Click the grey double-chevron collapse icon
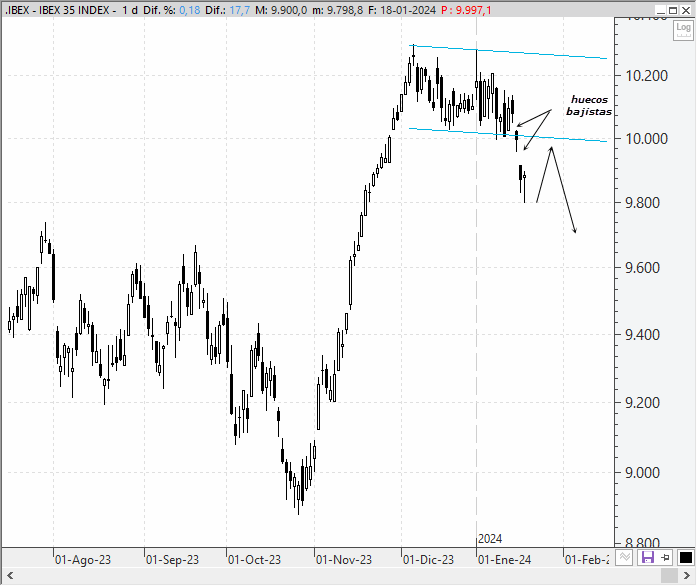Image resolution: width=697 pixels, height=586 pixels. [625, 557]
